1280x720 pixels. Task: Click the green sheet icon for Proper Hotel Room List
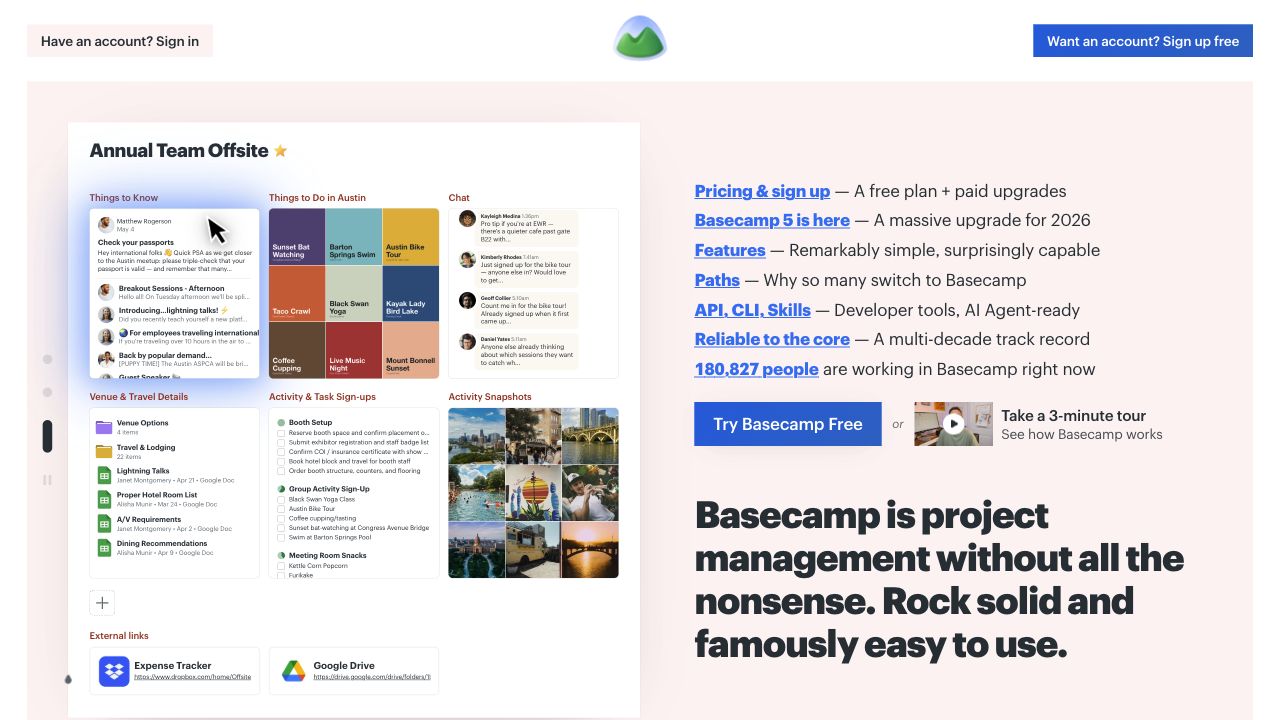[x=104, y=499]
